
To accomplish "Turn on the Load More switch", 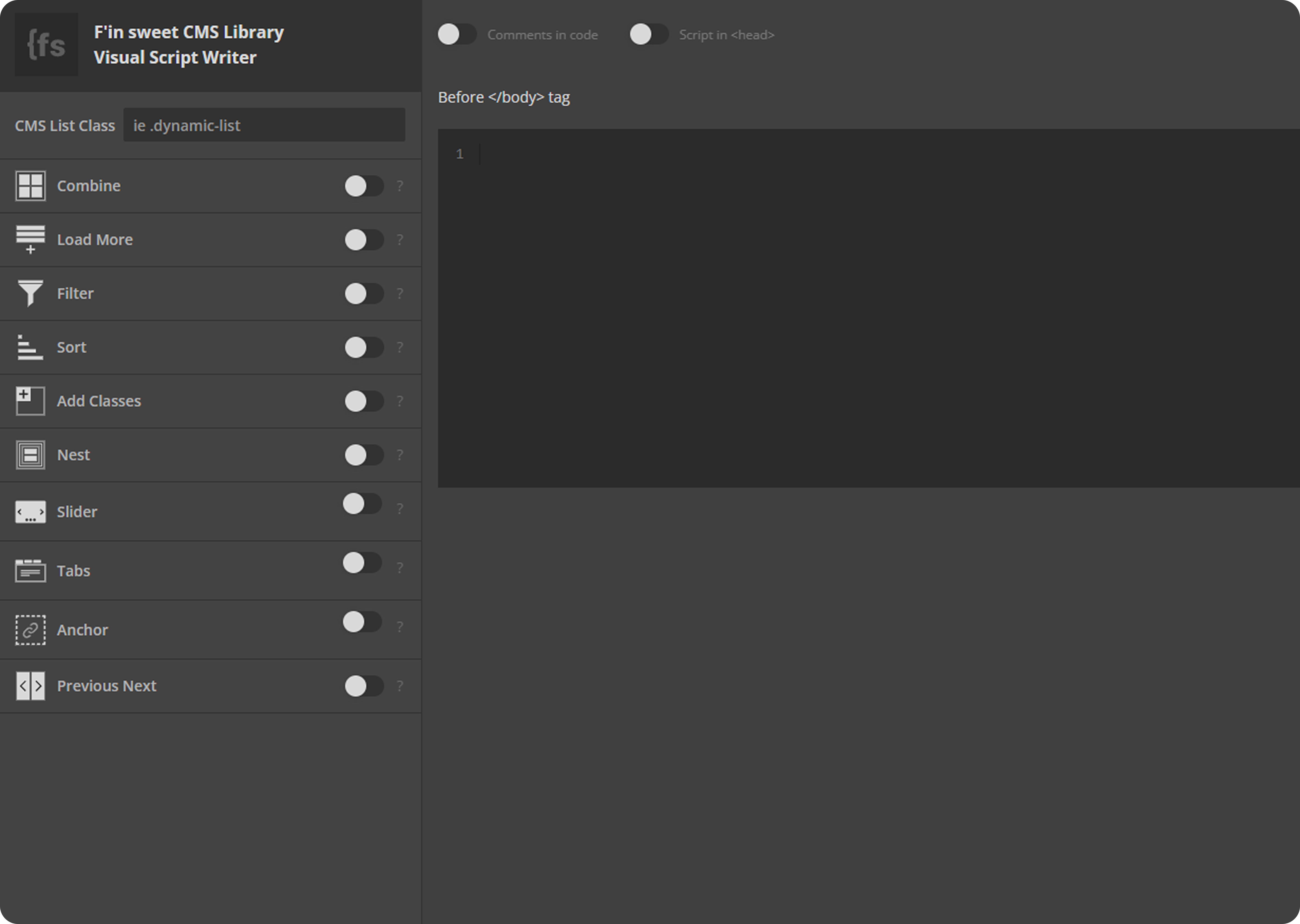I will [364, 240].
